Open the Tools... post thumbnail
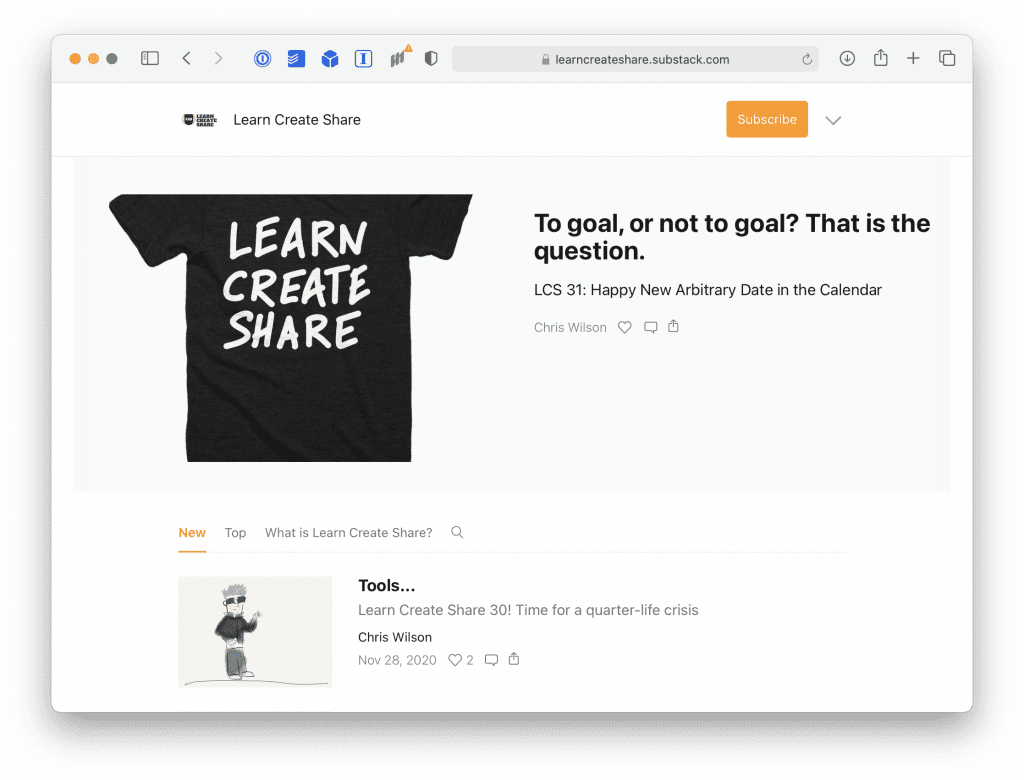The image size is (1024, 780). [x=255, y=632]
